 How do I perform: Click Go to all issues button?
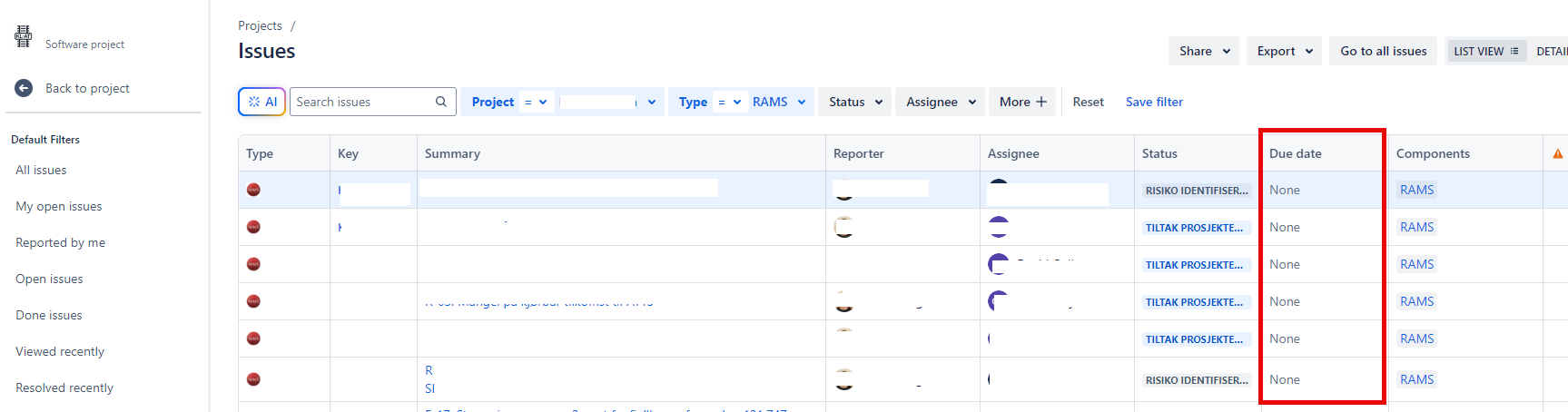pyautogui.click(x=1384, y=51)
